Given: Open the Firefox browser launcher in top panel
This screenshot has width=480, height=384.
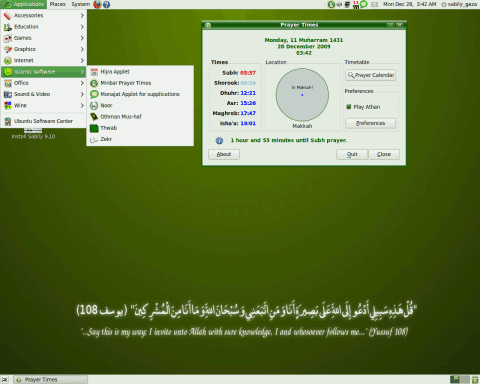Looking at the screenshot, I should point(97,4).
